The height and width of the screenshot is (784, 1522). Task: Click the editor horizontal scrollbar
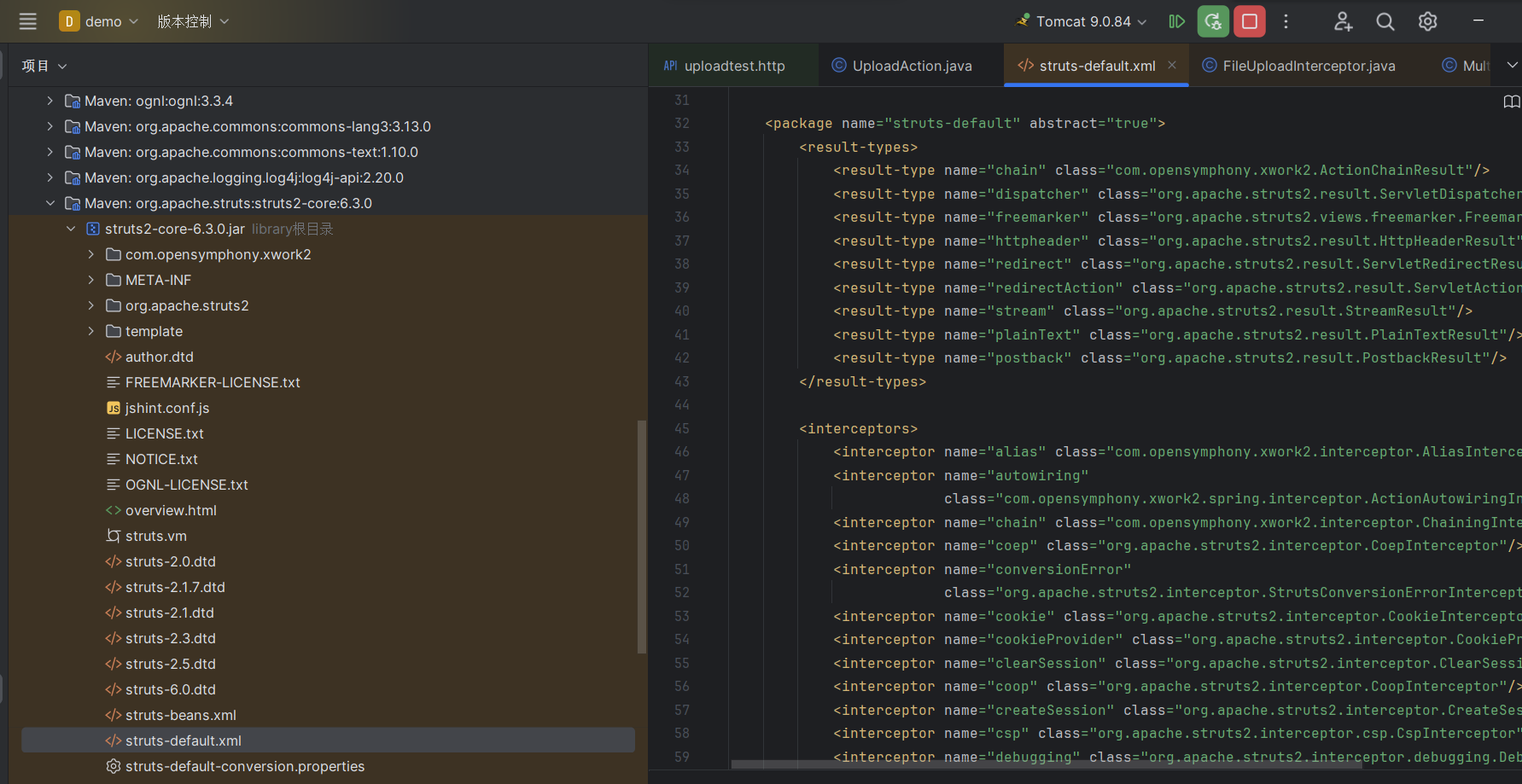pyautogui.click(x=1046, y=764)
